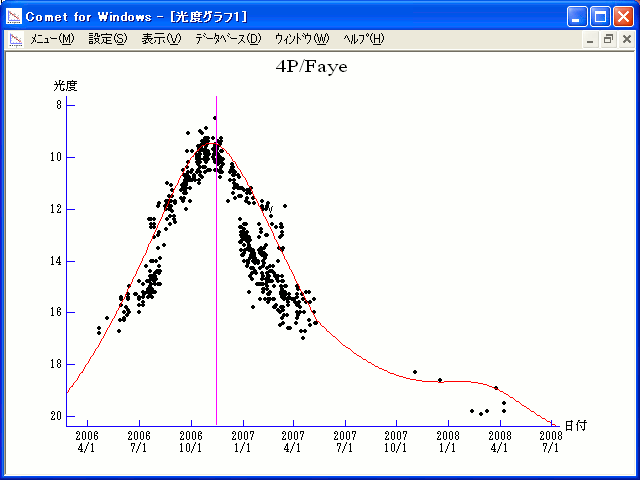Minimize the inner graph child window
The image size is (640, 480).
(590, 40)
